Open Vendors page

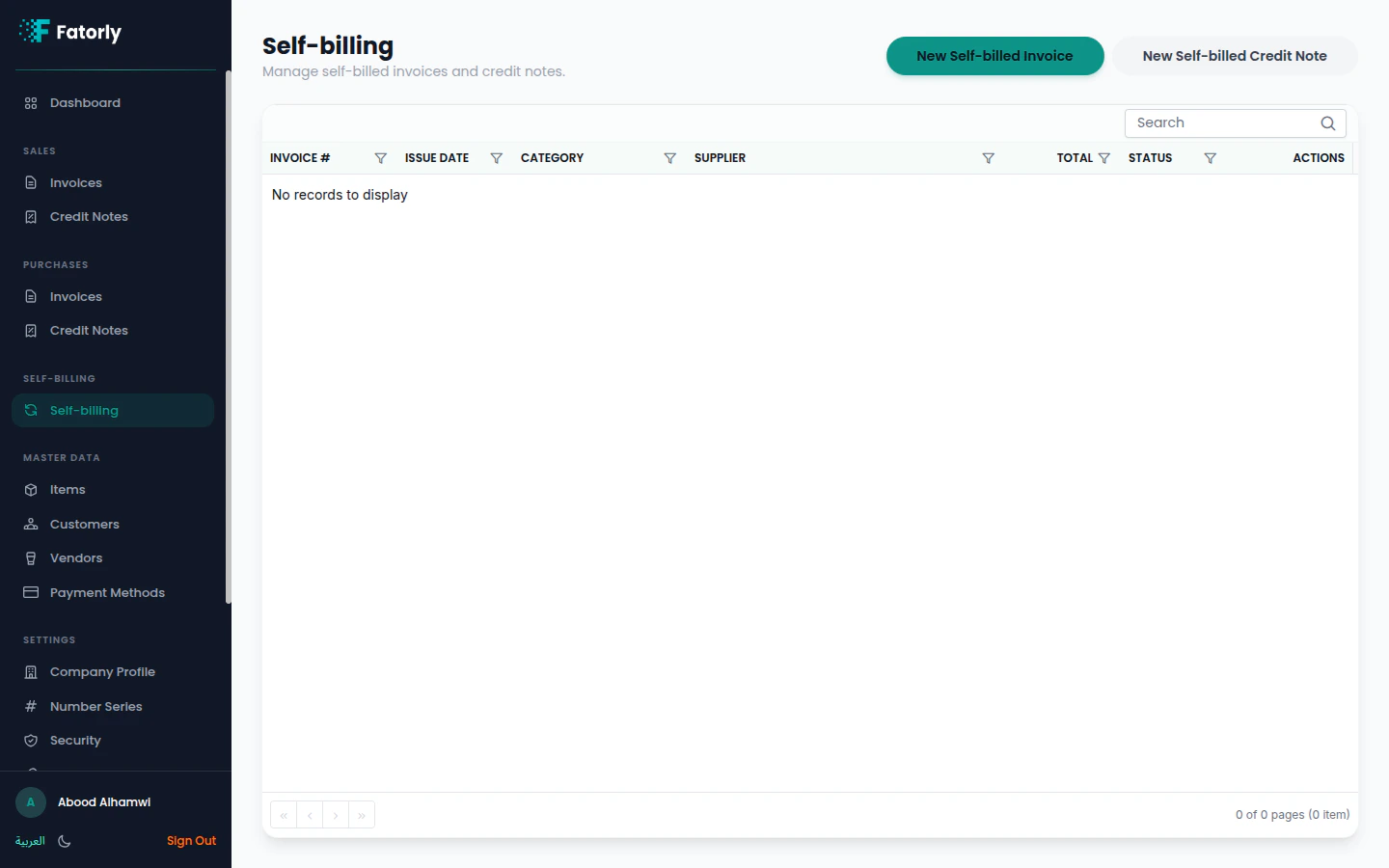point(113,558)
